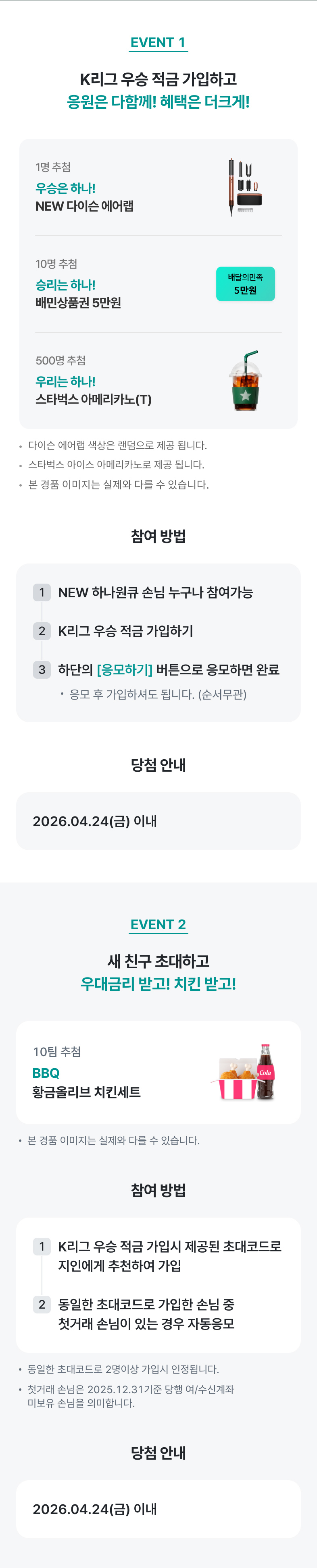Click the 승리는 하나! green prize title
The height and width of the screenshot is (1568, 317).
click(x=65, y=285)
